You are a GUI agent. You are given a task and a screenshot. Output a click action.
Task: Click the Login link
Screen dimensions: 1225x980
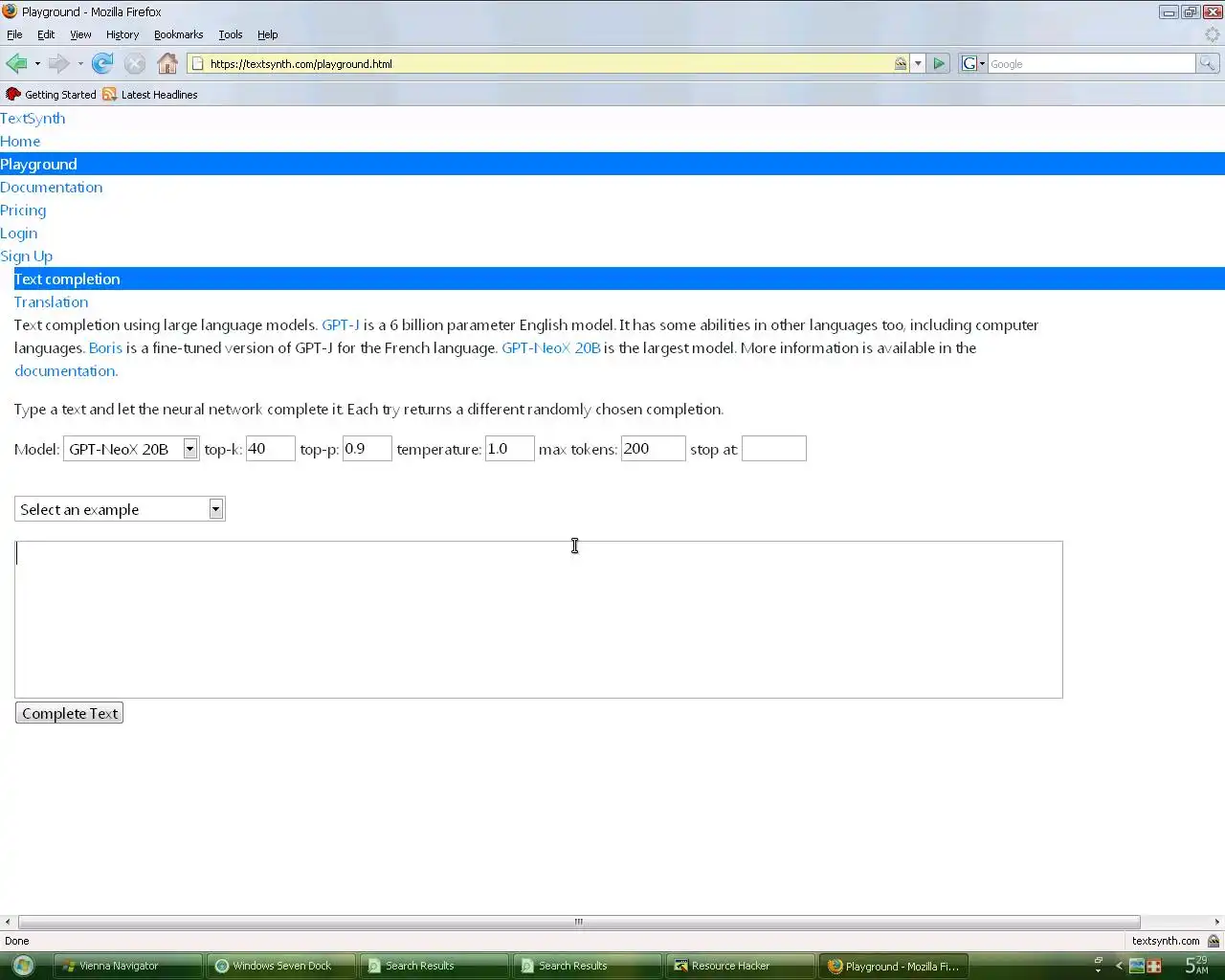[19, 234]
